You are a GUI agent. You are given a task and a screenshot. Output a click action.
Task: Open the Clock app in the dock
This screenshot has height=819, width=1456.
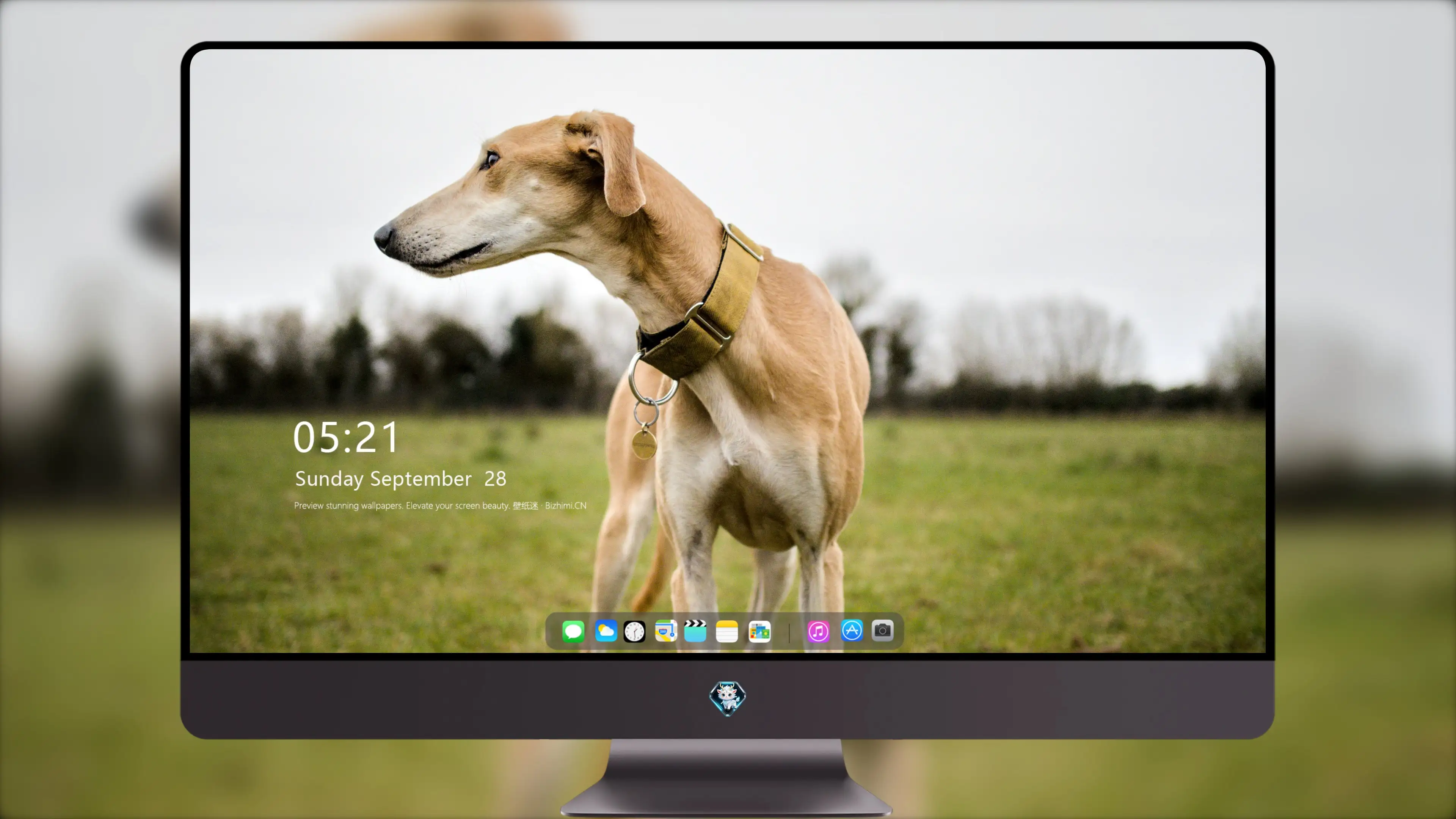coord(634,631)
